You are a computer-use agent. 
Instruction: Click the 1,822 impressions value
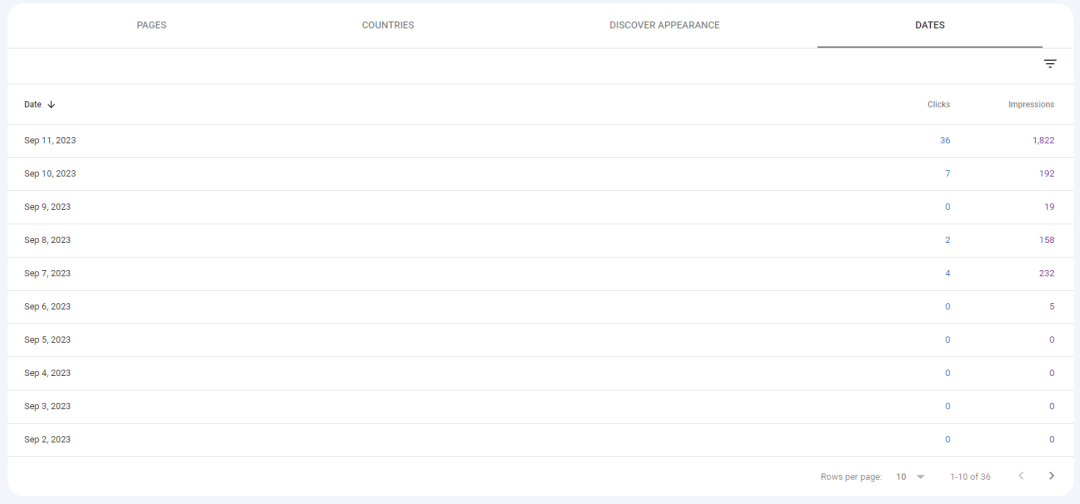tap(1043, 140)
